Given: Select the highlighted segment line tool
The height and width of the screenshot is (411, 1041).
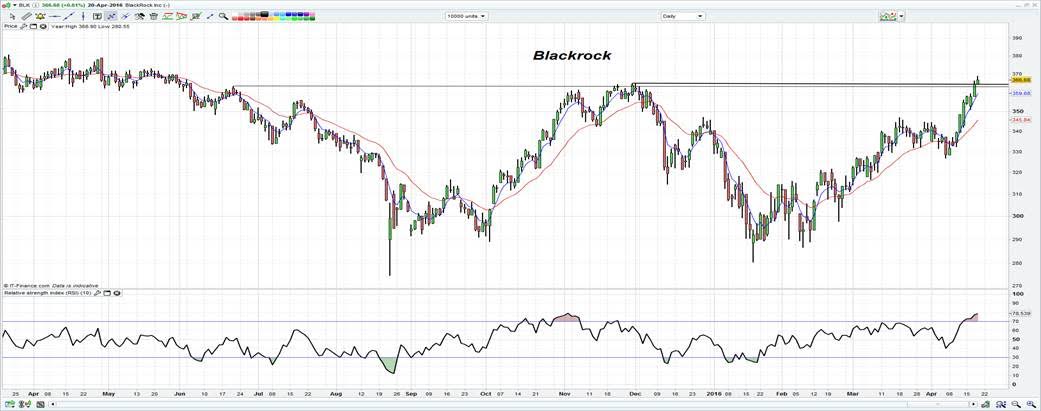Looking at the screenshot, I should tap(112, 16).
